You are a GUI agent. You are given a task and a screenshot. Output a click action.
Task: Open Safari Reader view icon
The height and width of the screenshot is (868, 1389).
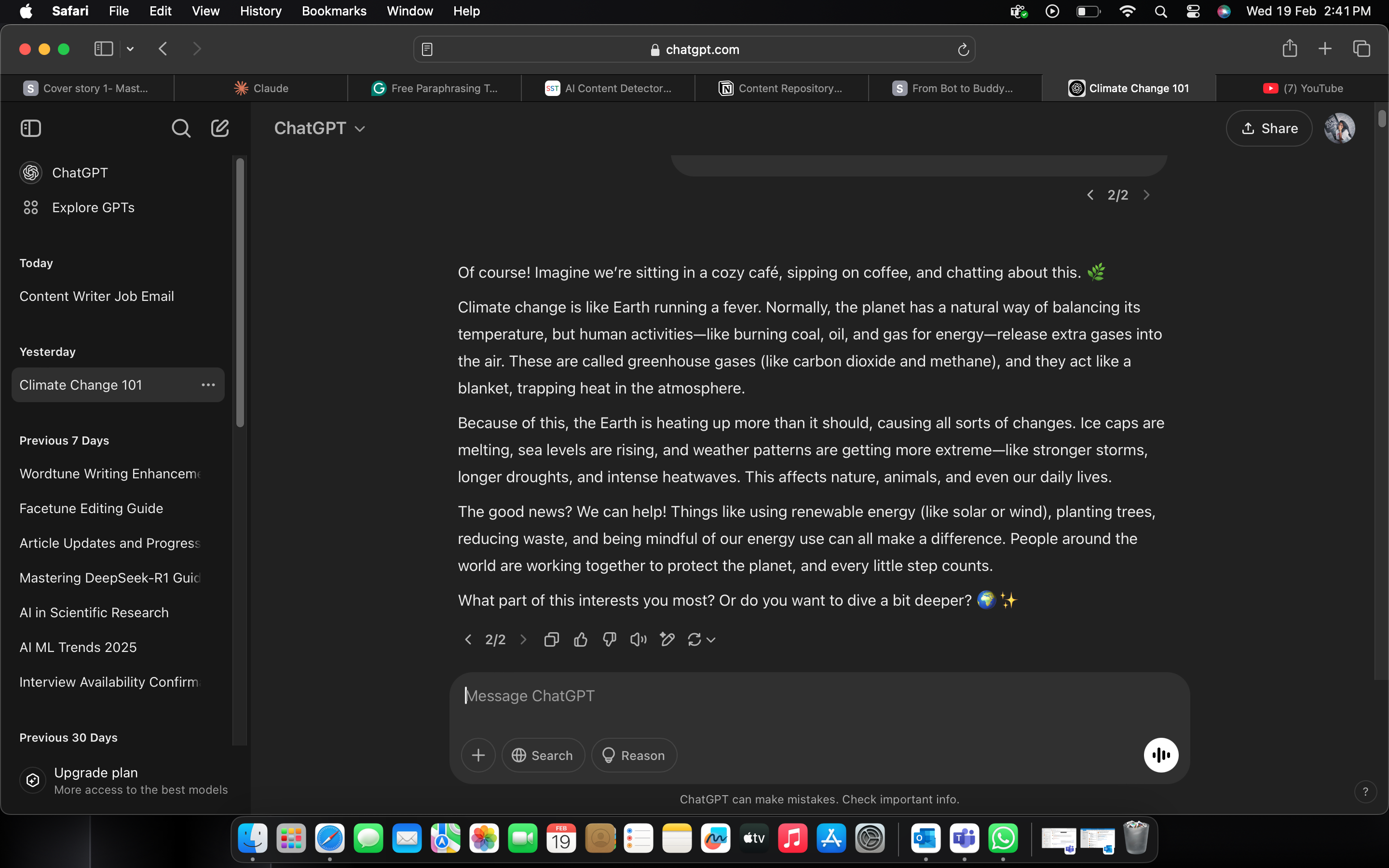coord(427,49)
